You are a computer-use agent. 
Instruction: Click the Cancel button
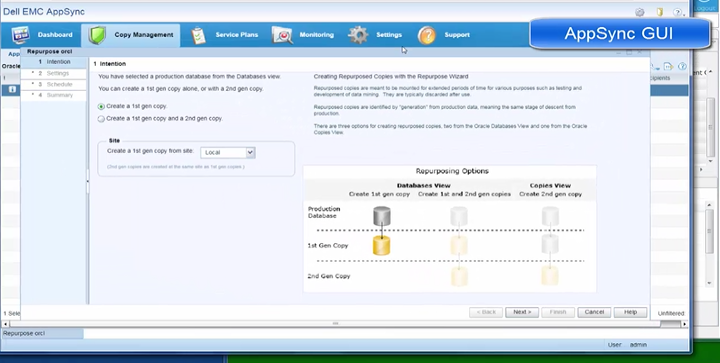pyautogui.click(x=594, y=312)
